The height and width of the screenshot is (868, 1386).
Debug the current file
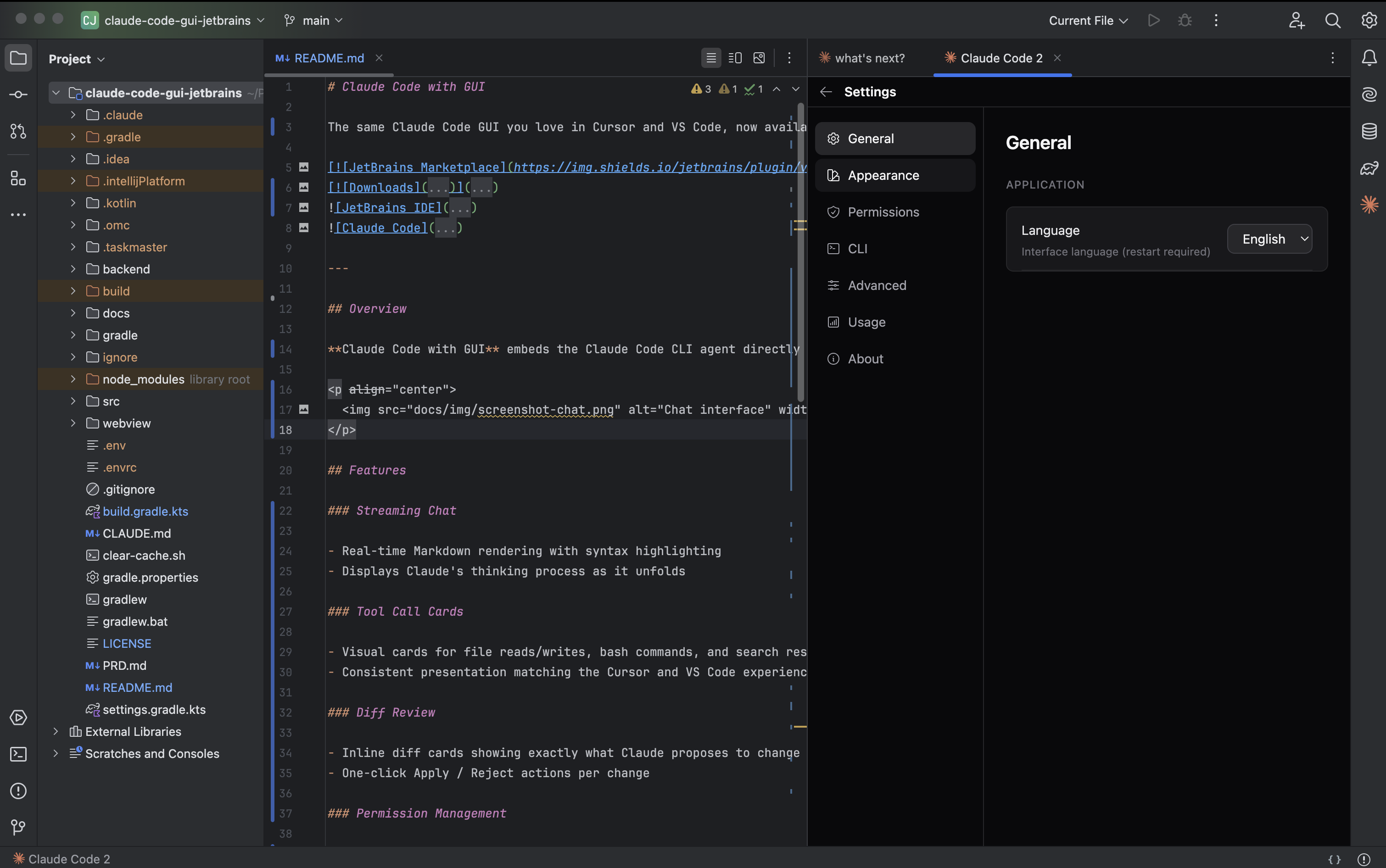1185,21
